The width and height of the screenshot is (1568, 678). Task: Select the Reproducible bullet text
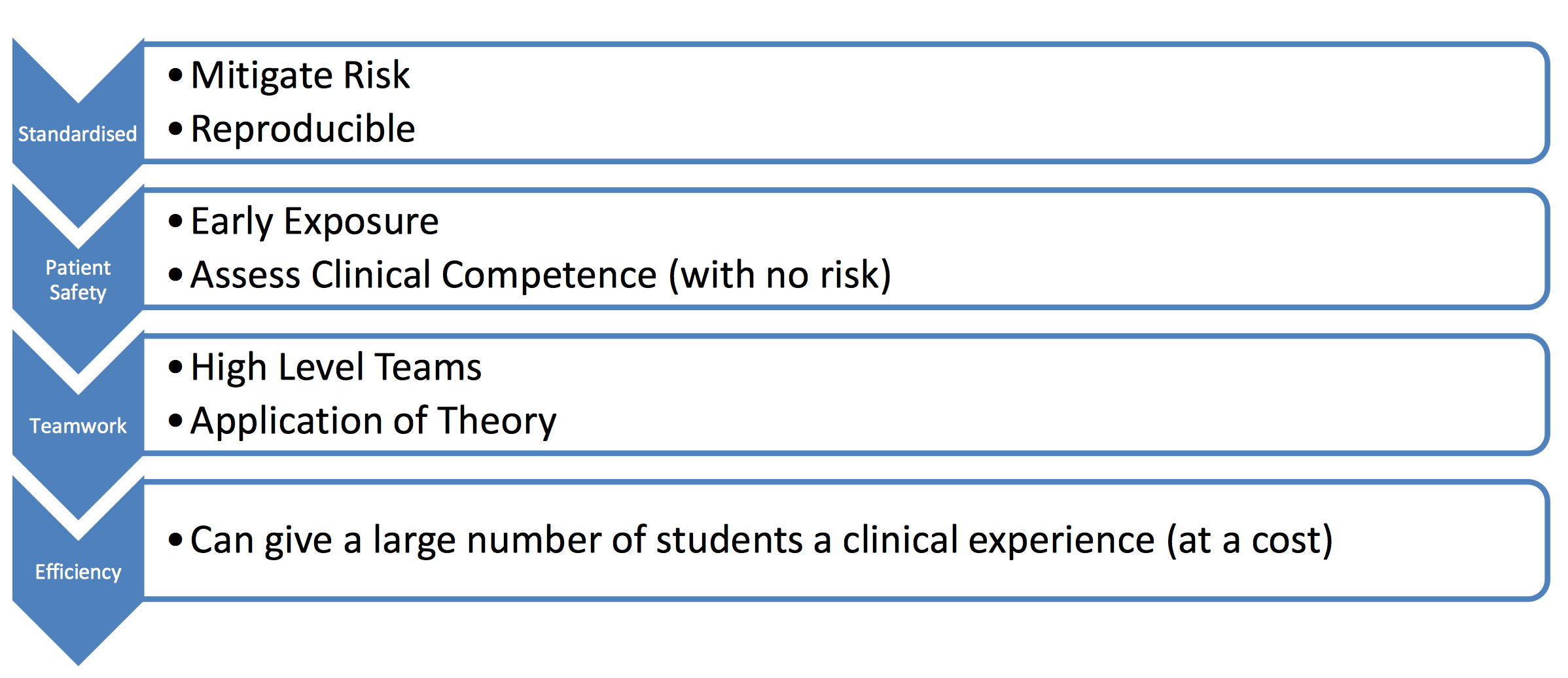303,129
